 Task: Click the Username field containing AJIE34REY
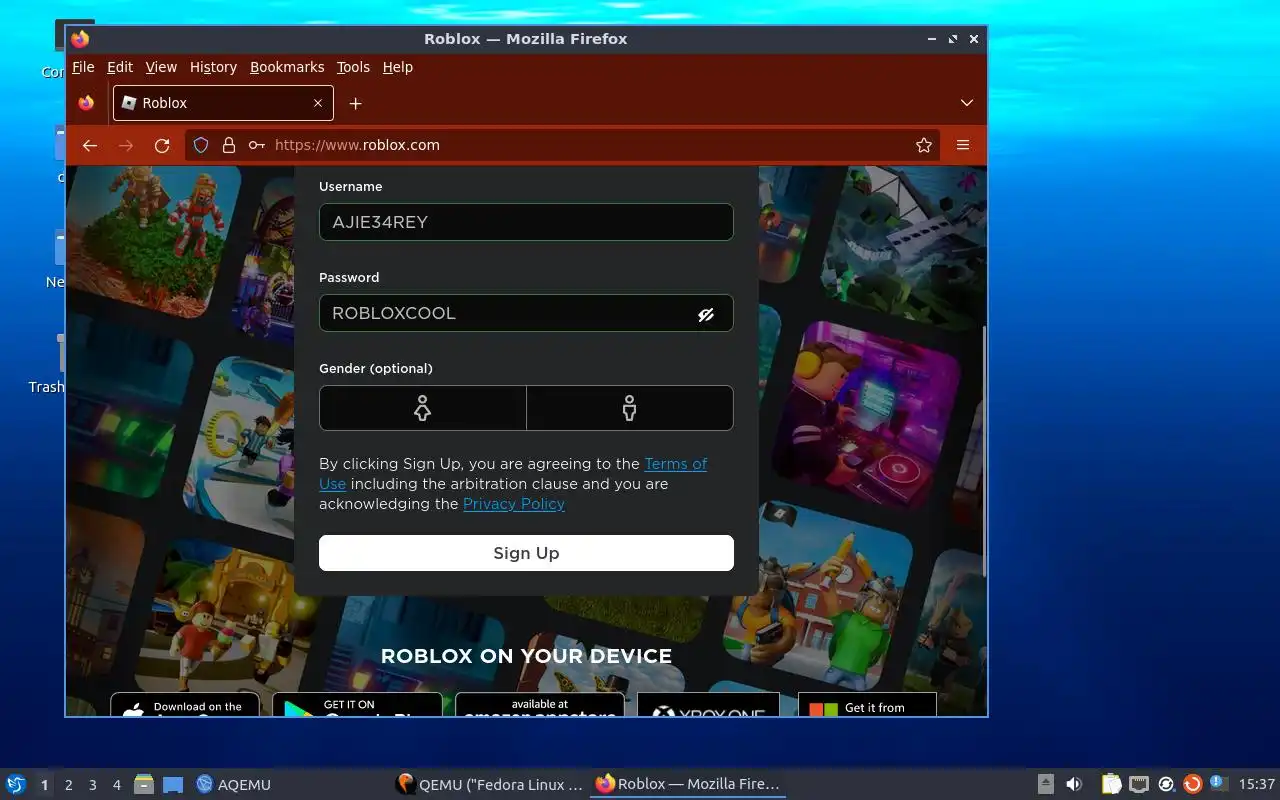click(x=526, y=222)
